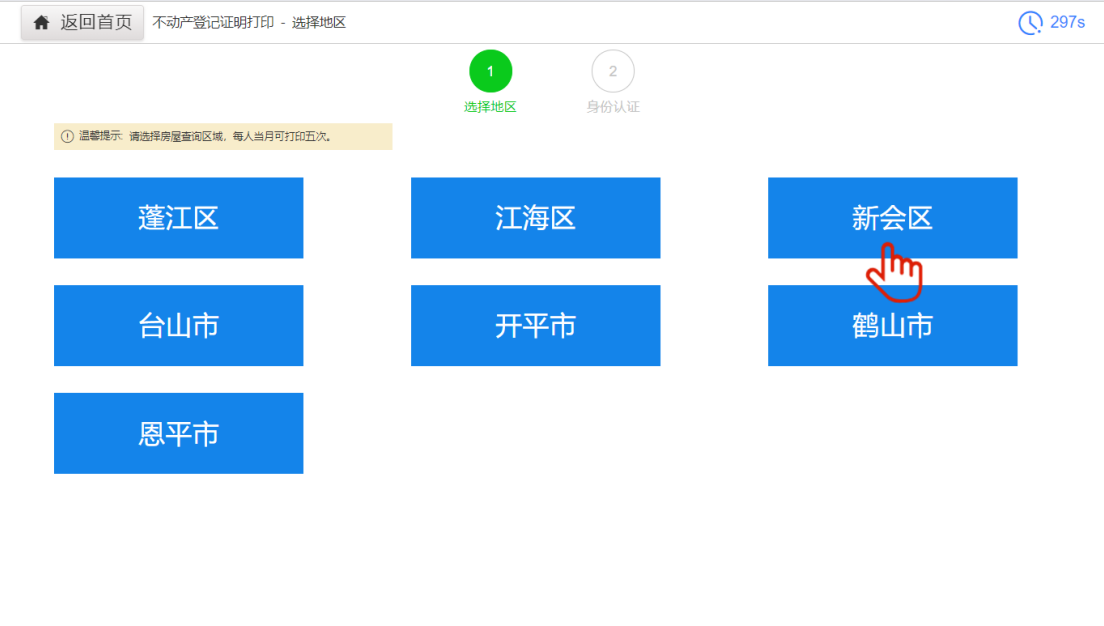Open the 返回首页 button to return home

(x=82, y=21)
